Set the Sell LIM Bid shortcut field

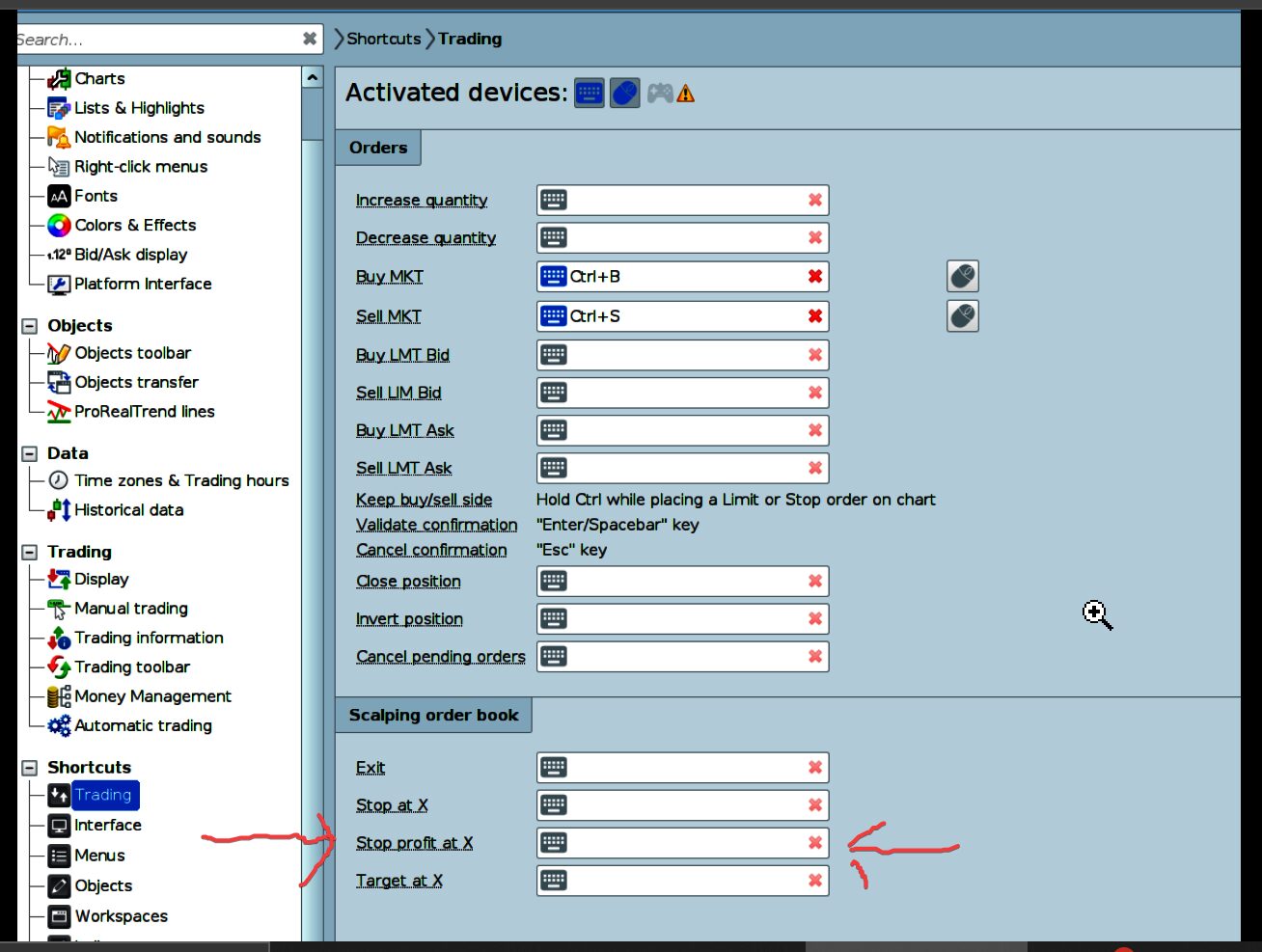[683, 393]
